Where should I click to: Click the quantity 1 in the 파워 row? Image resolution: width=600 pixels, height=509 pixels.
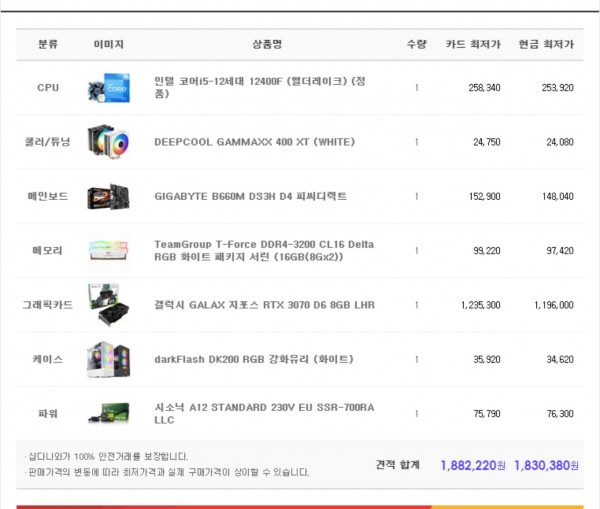[416, 414]
